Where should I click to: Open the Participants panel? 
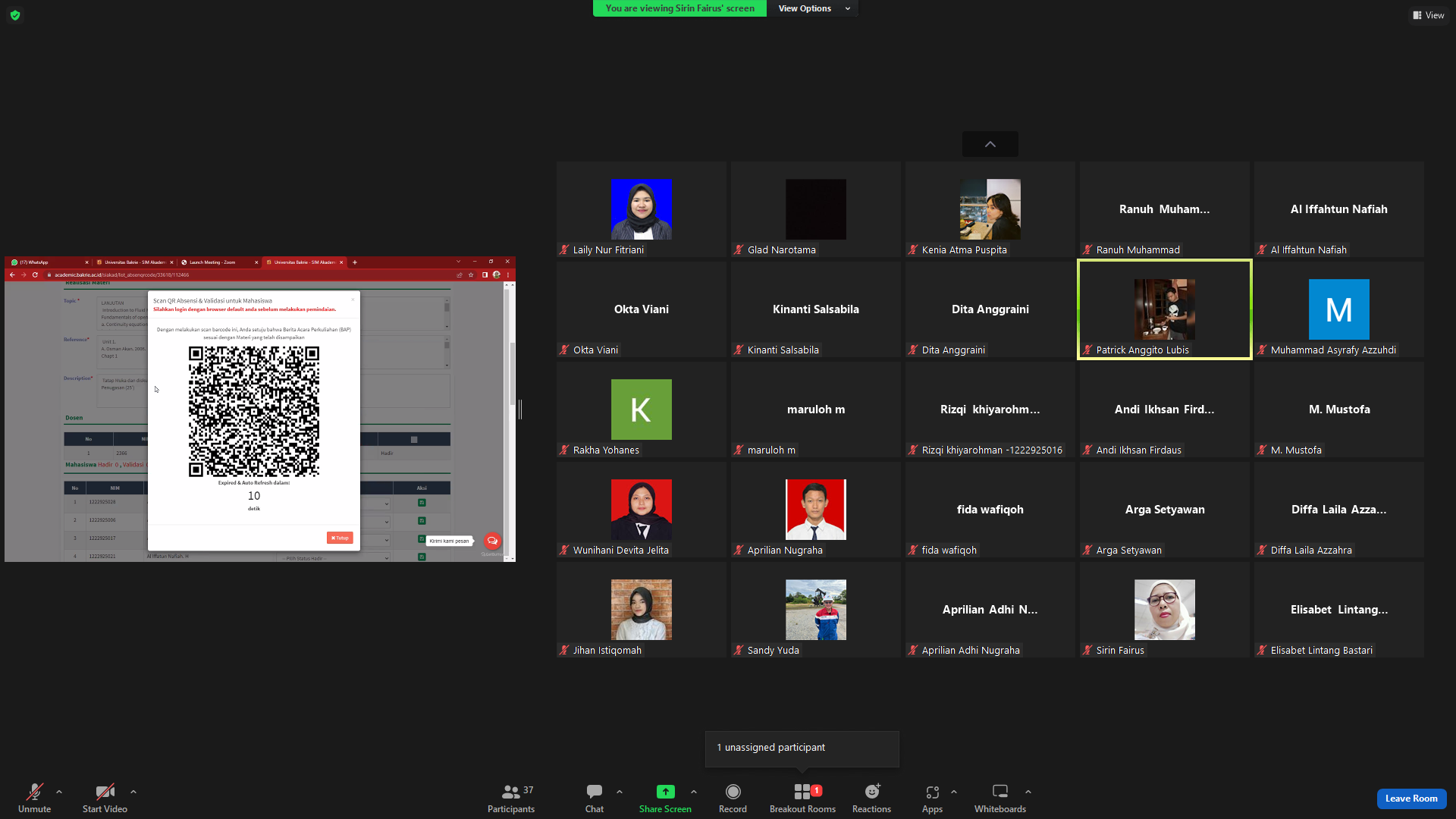pos(511,799)
